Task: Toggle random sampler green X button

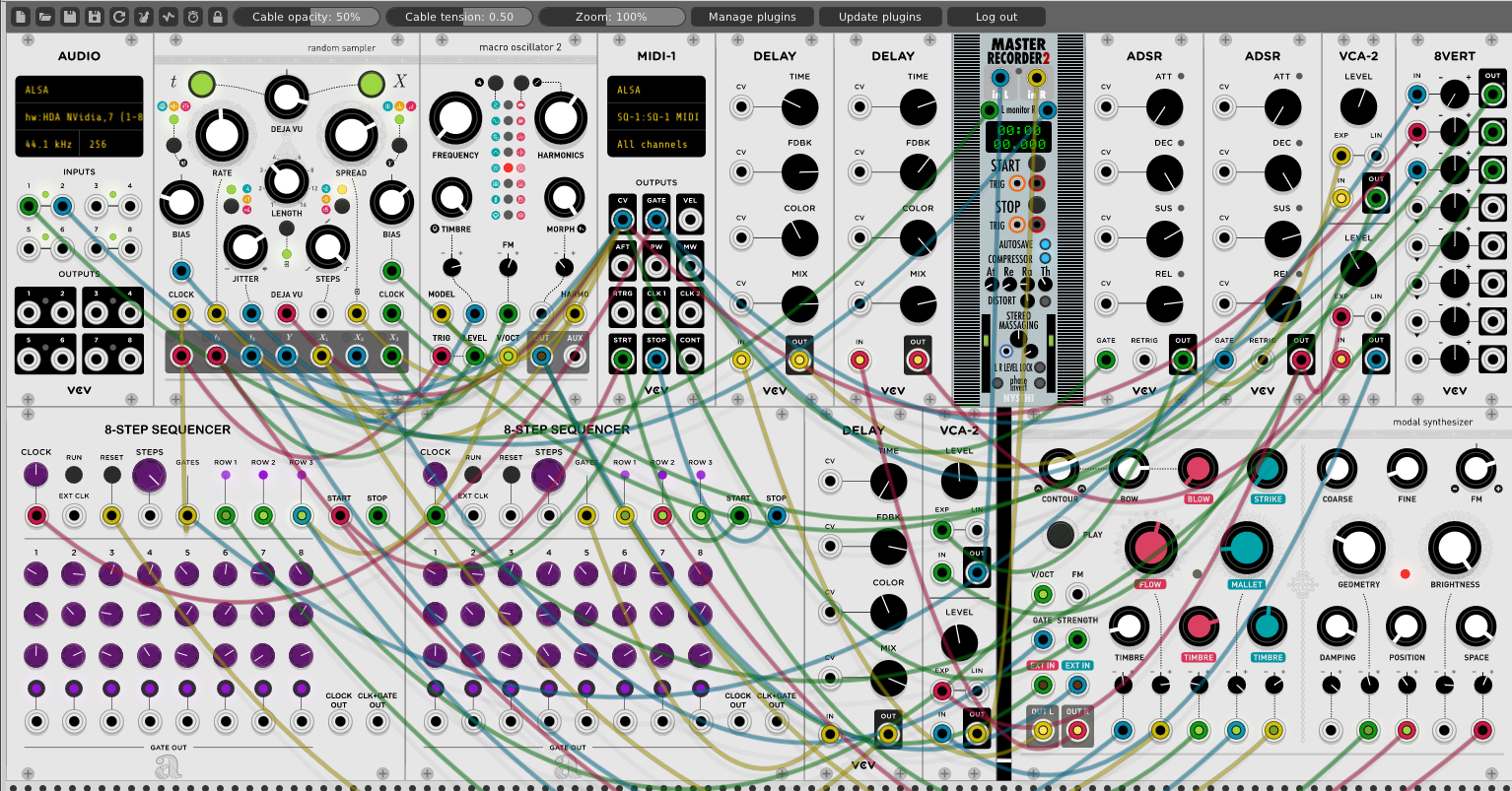Action: pyautogui.click(x=372, y=83)
